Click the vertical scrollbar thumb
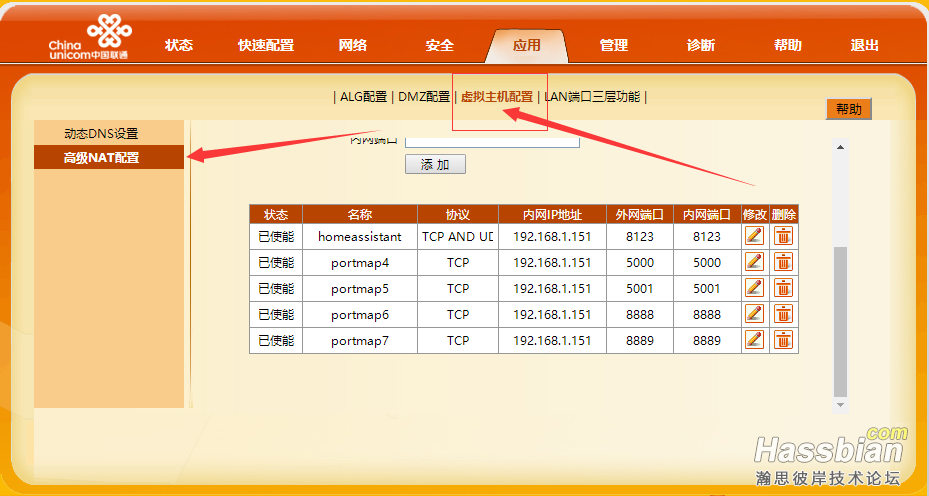This screenshot has width=929, height=496. click(840, 322)
